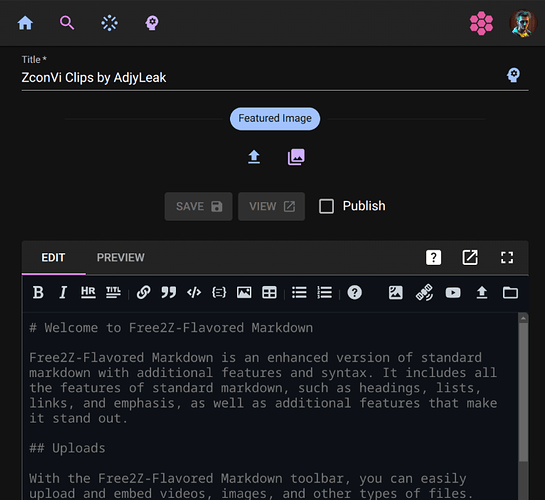Open the round markdown help icon in the toolbar
The width and height of the screenshot is (545, 500).
click(x=355, y=293)
